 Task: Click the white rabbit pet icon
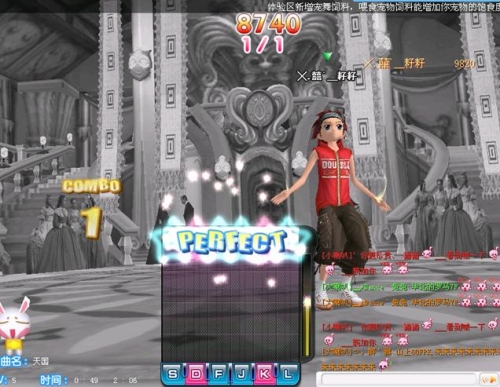pos(15,325)
